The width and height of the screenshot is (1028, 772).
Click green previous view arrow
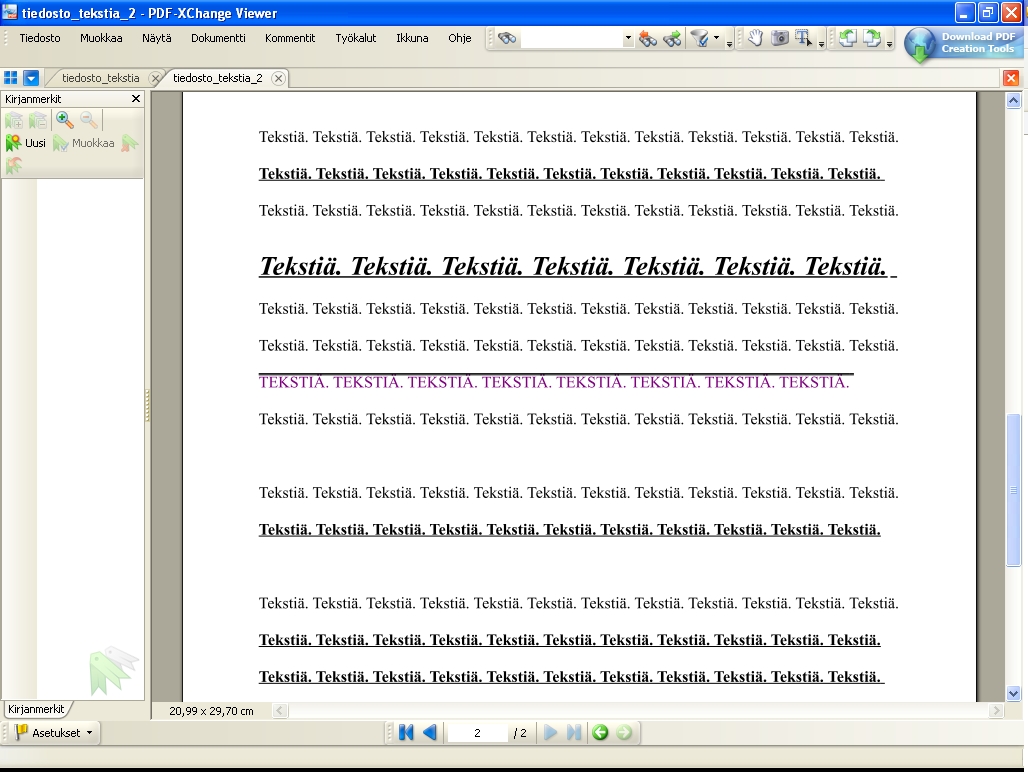tap(600, 733)
